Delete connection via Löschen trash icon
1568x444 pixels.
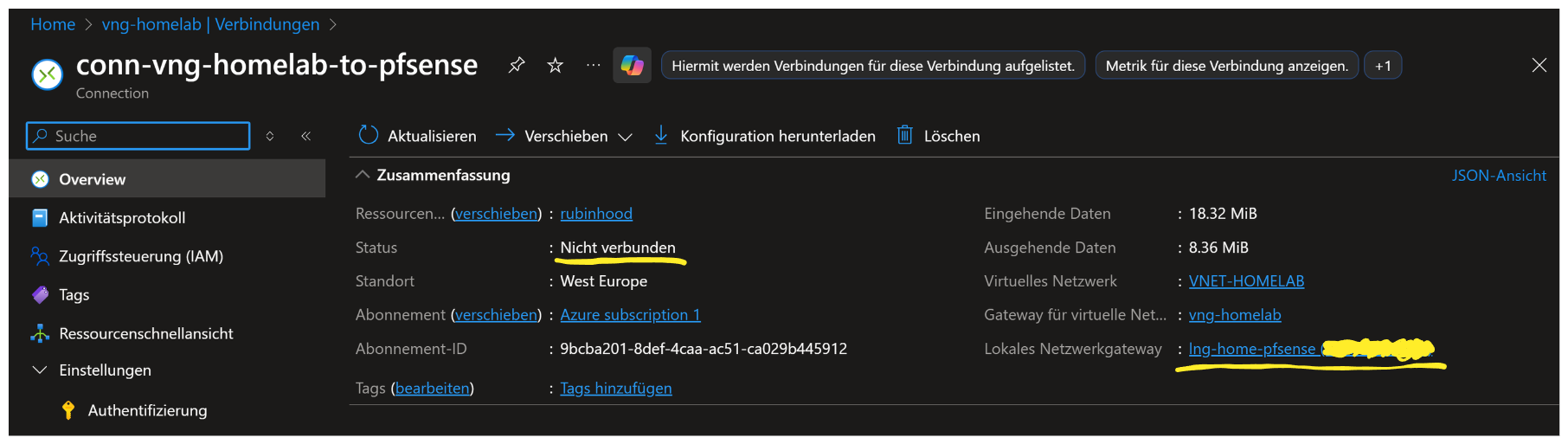tap(905, 135)
